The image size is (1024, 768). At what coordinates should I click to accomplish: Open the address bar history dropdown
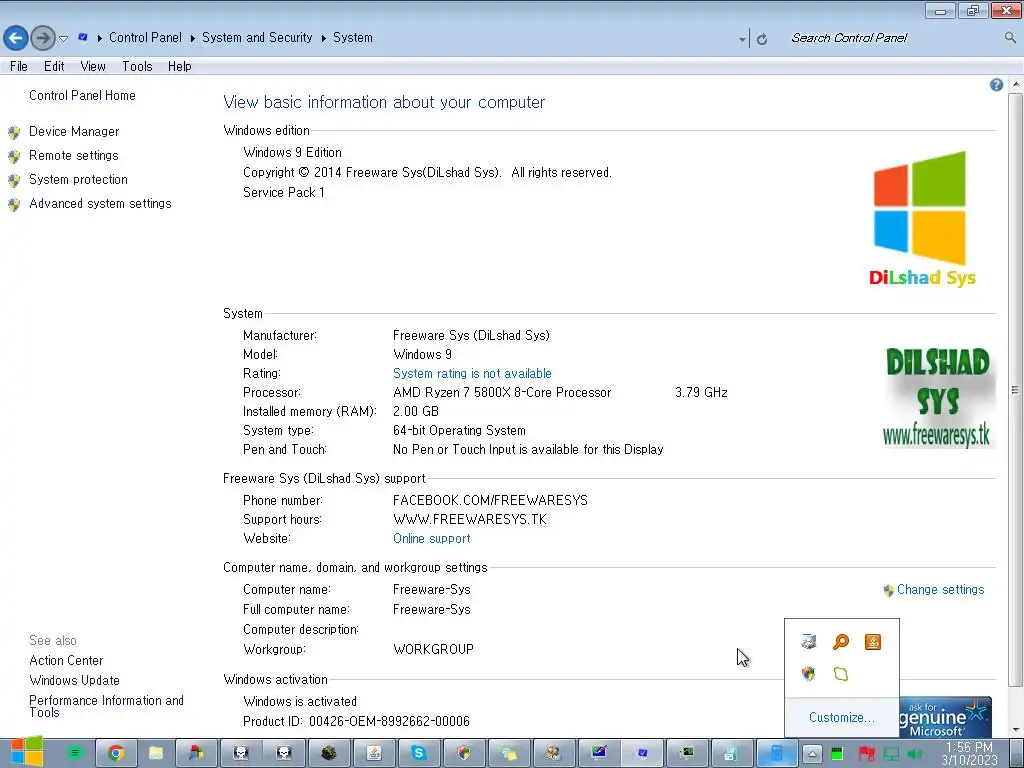click(742, 39)
